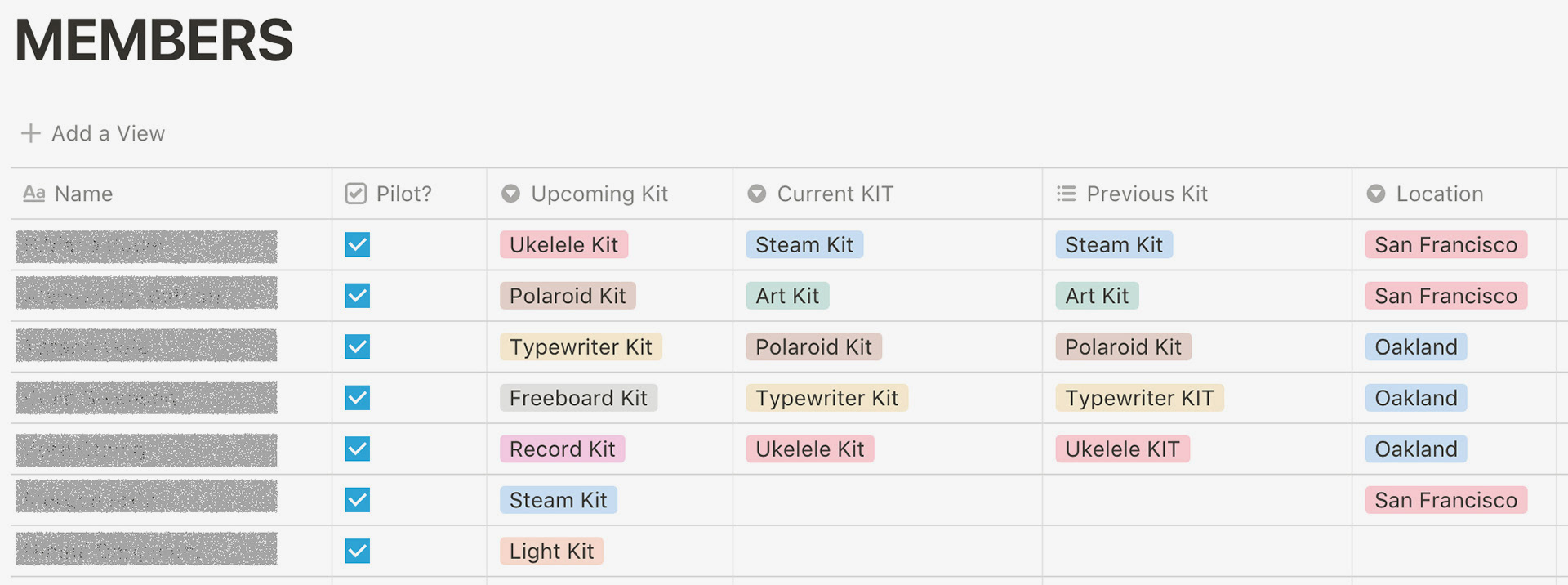Click the list icon beside Previous Kit header

(1066, 194)
